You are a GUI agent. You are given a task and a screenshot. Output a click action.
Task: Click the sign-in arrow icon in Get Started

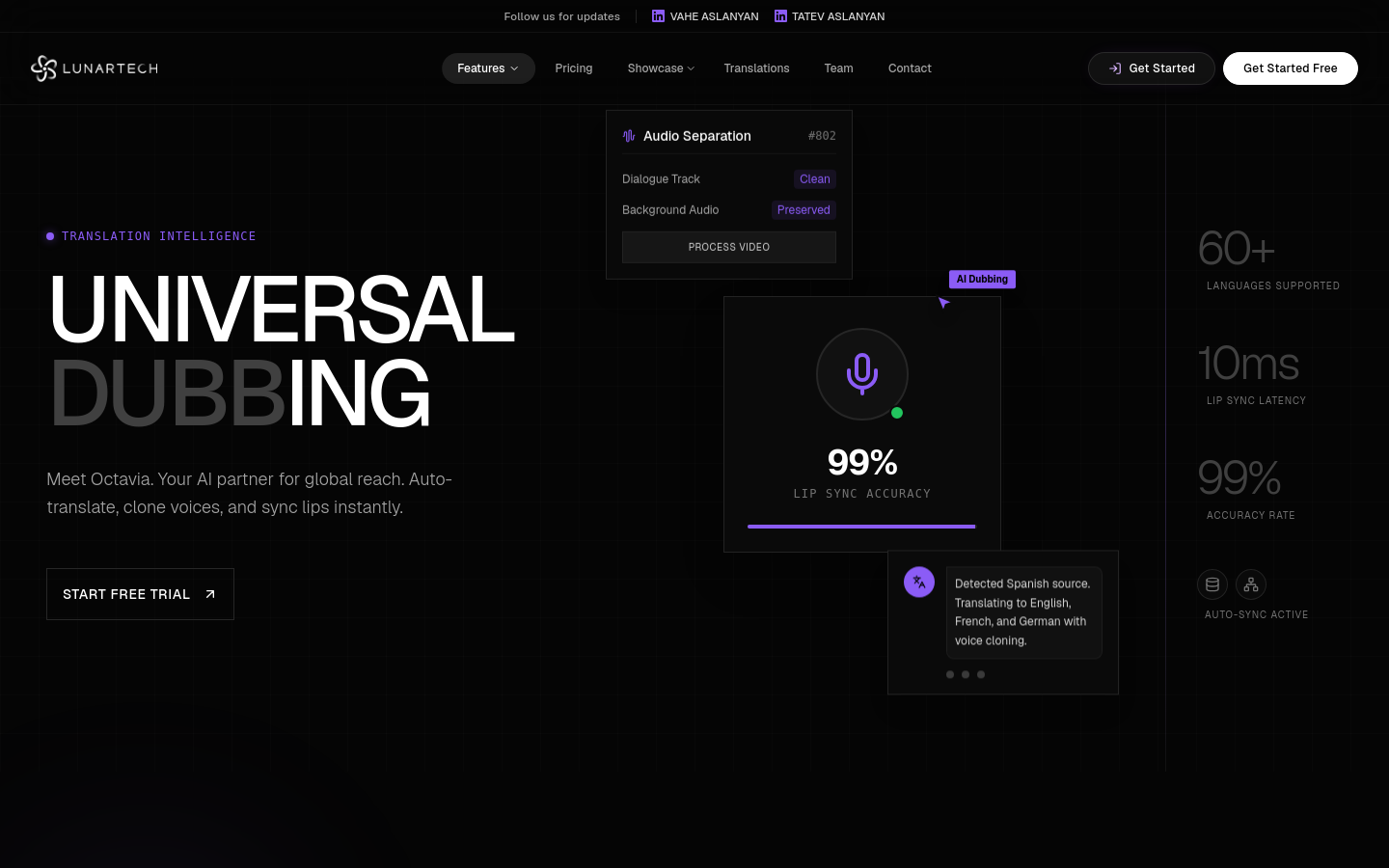(1115, 68)
